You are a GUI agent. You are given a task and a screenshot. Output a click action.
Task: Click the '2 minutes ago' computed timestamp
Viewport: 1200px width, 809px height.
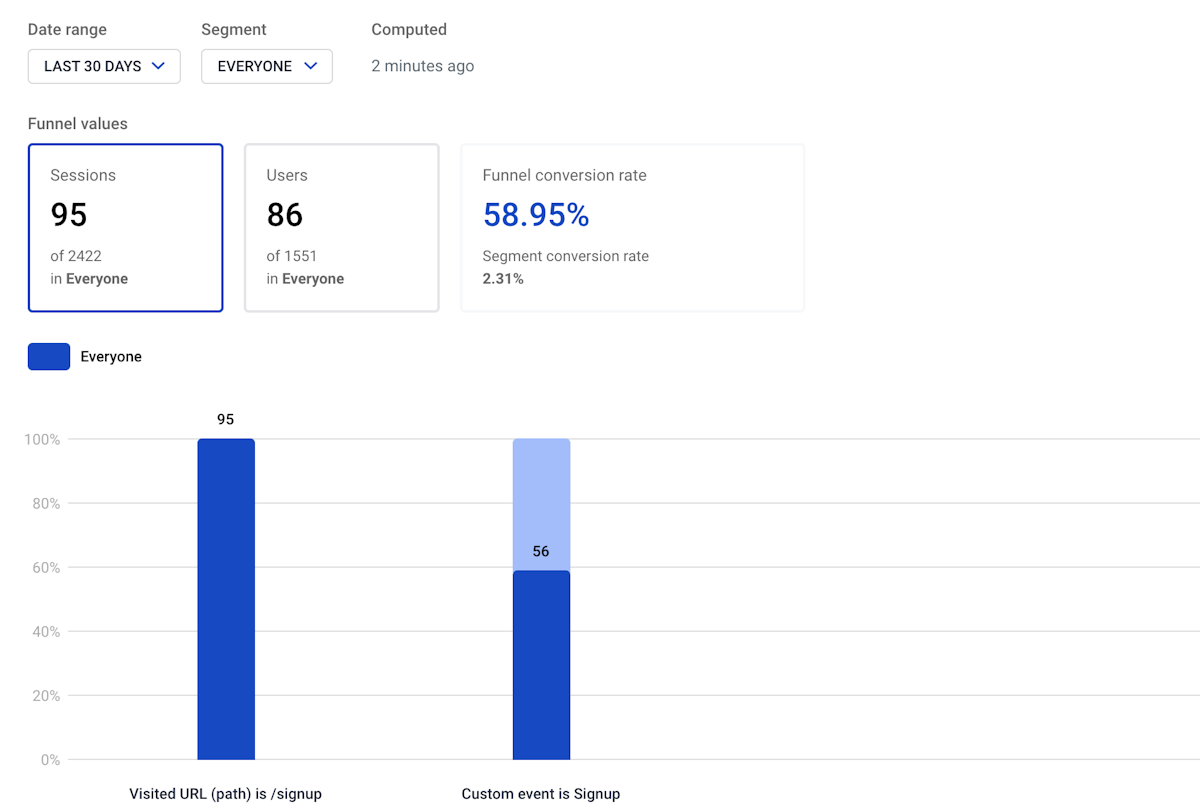423,66
